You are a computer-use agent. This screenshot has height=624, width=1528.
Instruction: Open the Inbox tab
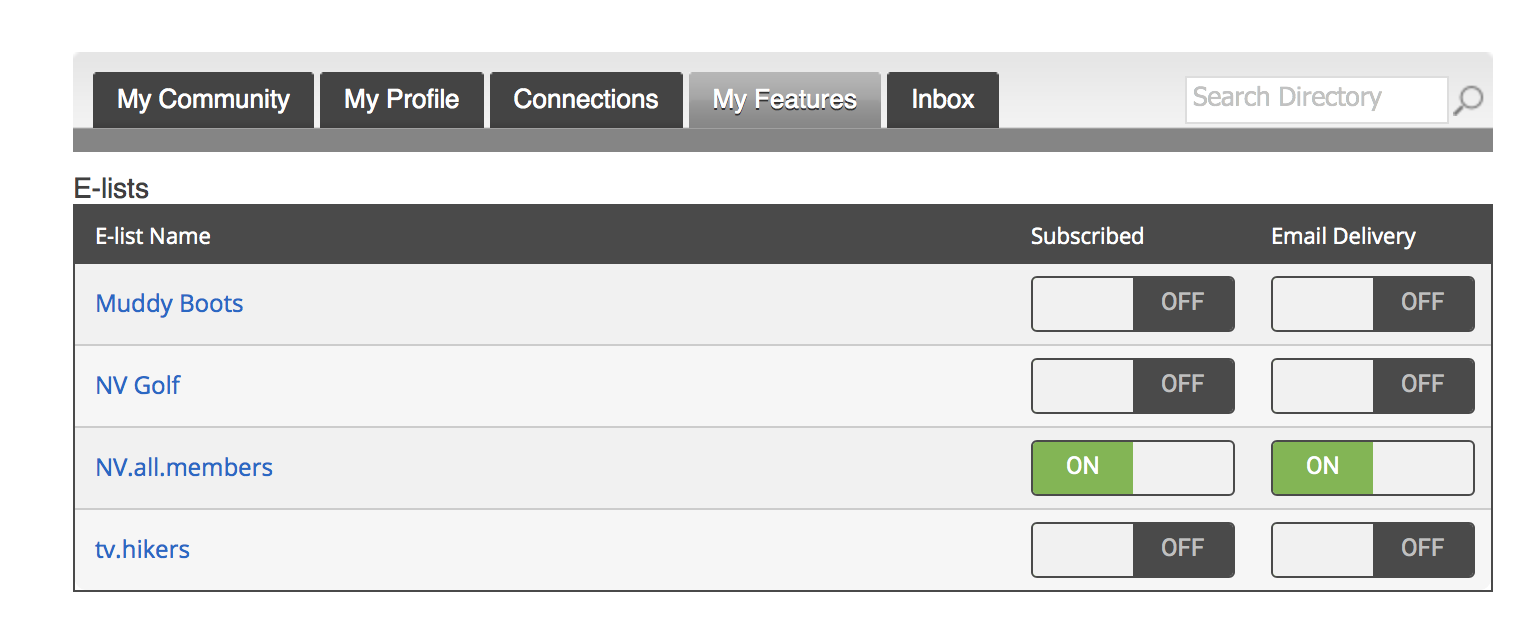point(943,100)
